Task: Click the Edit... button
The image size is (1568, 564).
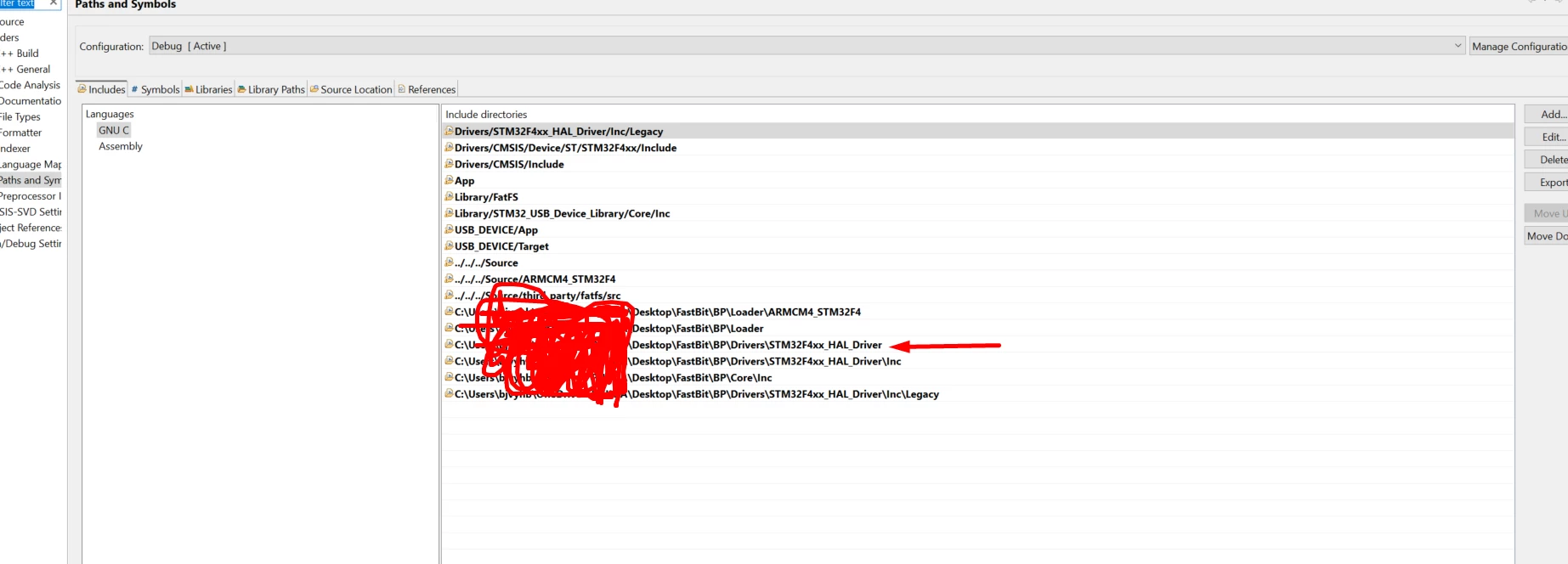Action: 1547,137
